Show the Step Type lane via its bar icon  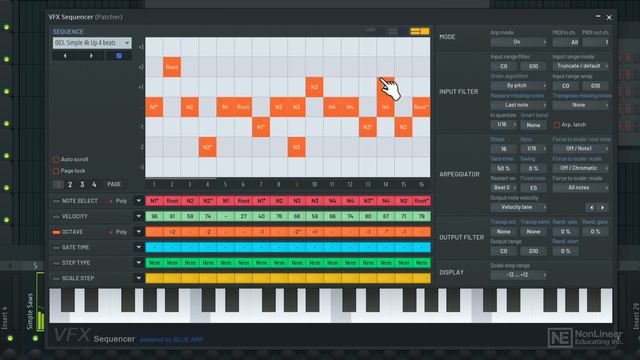coord(56,263)
